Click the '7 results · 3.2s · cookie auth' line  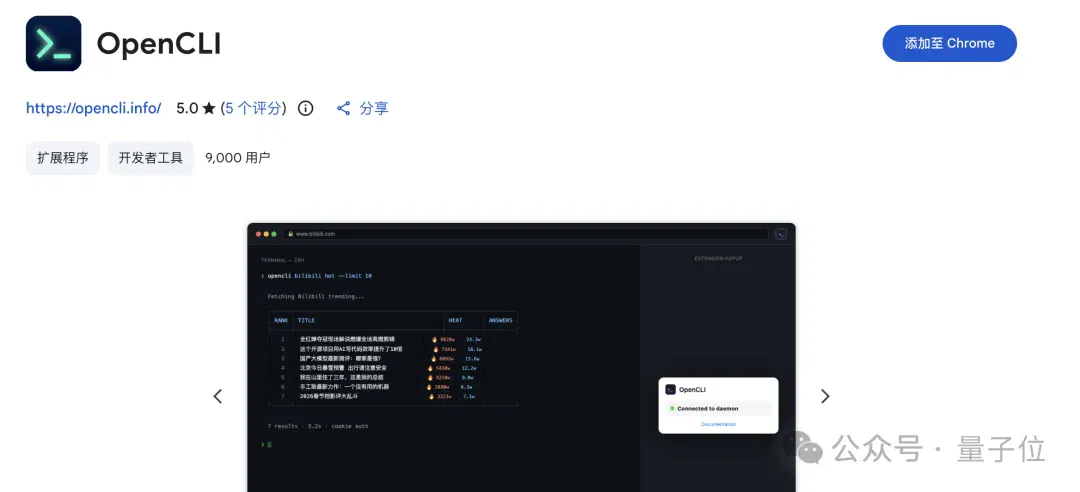(x=318, y=427)
